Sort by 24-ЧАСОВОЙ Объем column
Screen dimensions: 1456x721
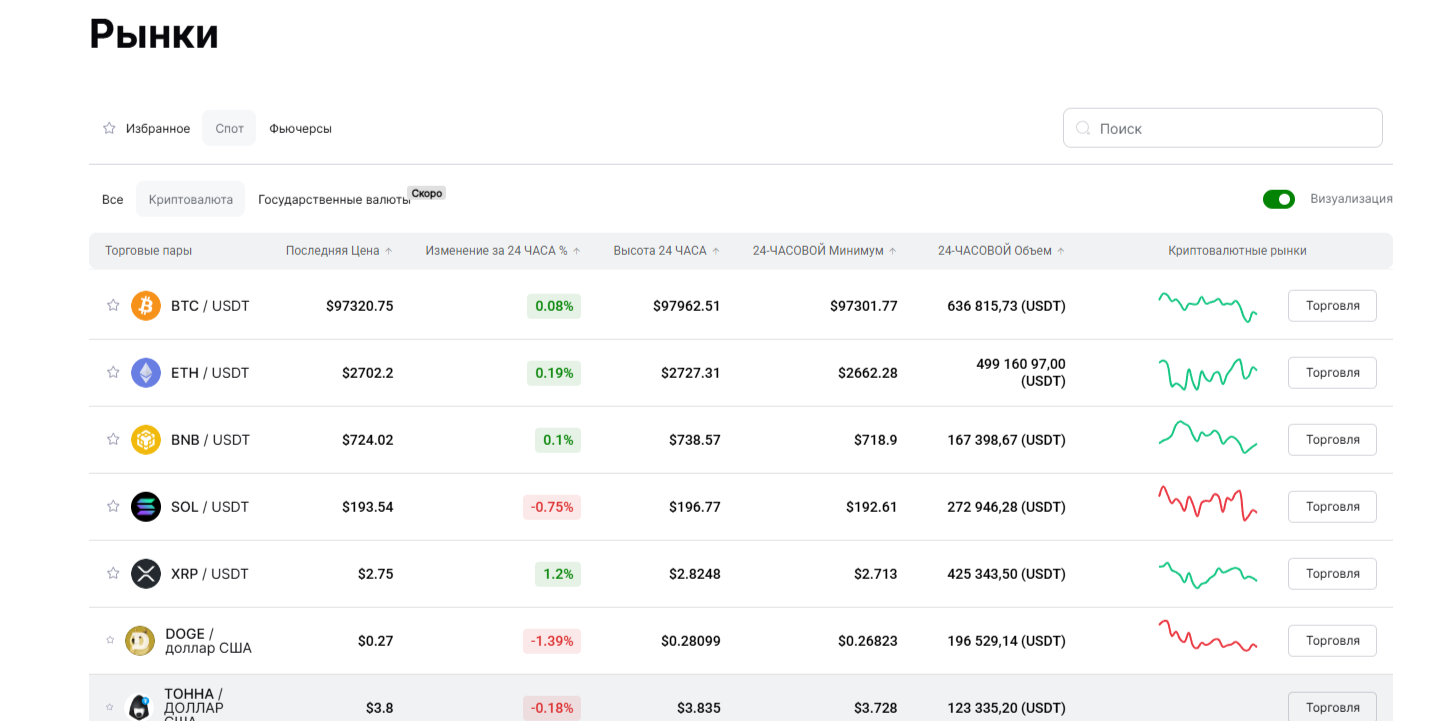1001,251
